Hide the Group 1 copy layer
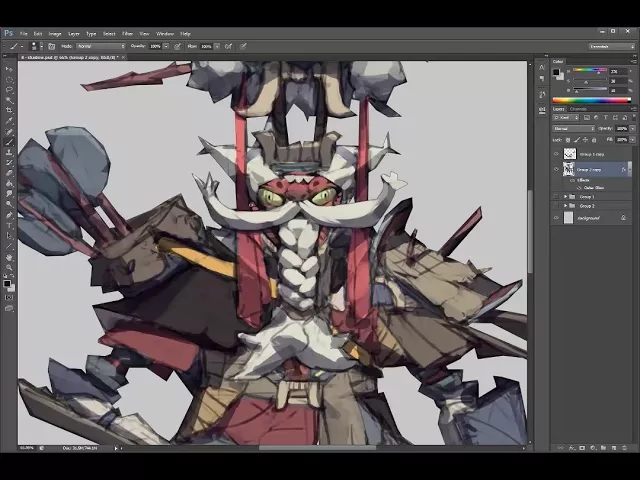The width and height of the screenshot is (640, 480). [x=556, y=154]
